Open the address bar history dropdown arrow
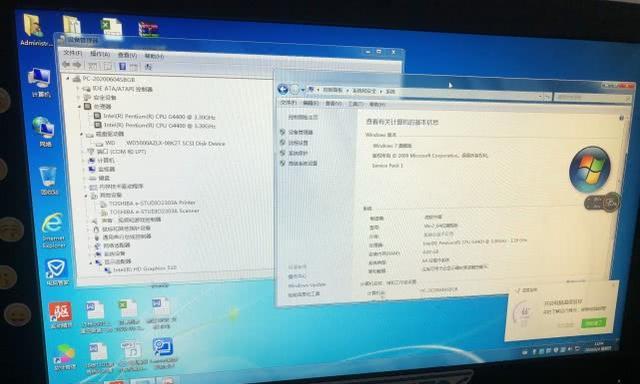The width and height of the screenshot is (640, 384). coord(540,96)
